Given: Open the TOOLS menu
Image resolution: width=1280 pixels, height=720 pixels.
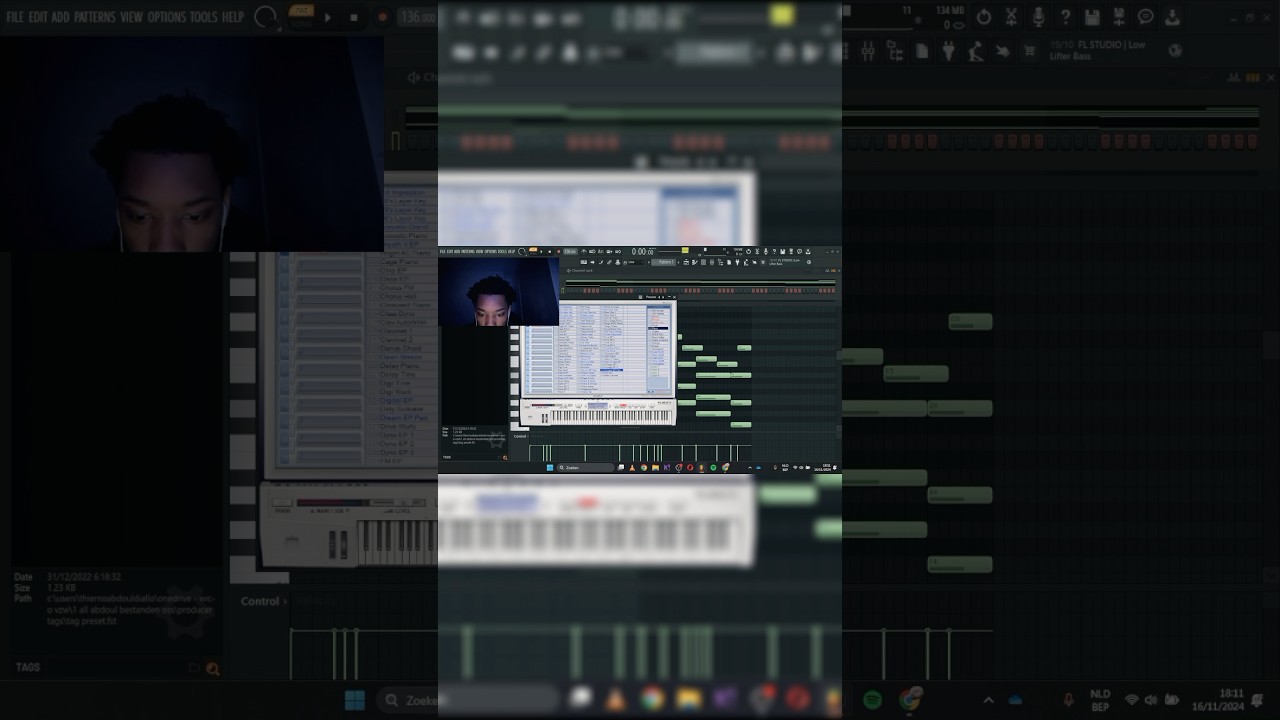Looking at the screenshot, I should [204, 17].
